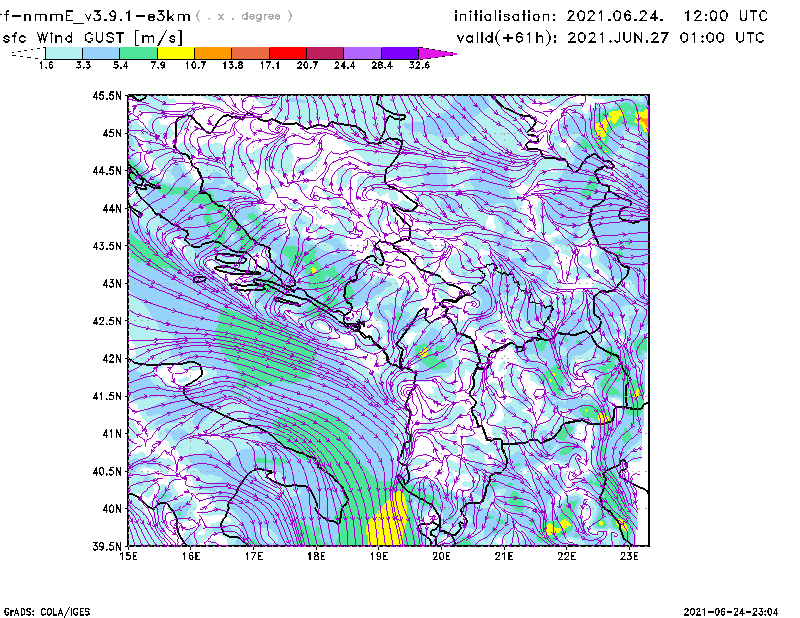Viewport: 800px width, 618px height.
Task: Click the lavender legend swatch (24.4–28.4)
Action: pos(362,53)
